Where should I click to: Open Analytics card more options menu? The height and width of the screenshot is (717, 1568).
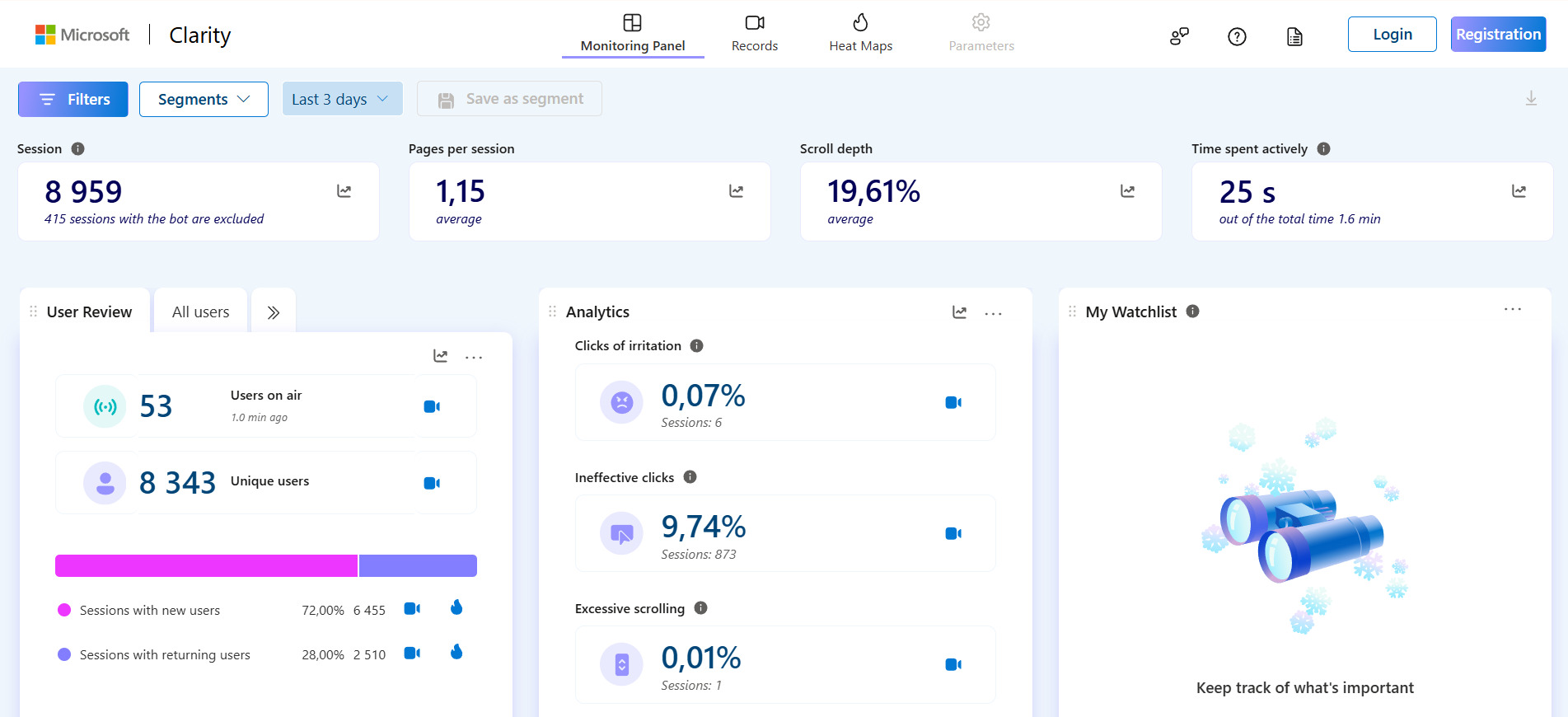click(993, 313)
